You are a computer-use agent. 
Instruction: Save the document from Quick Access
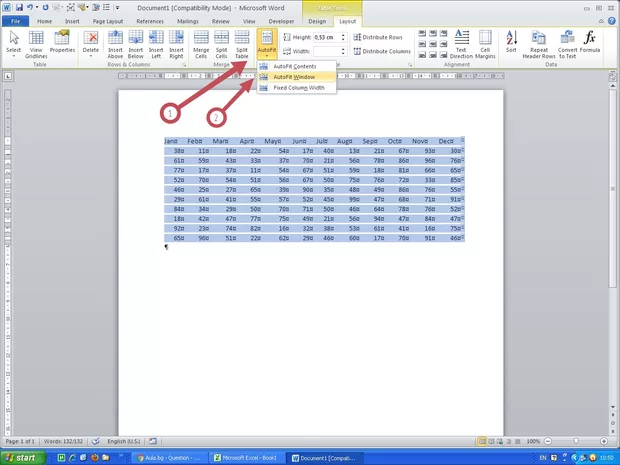pos(19,7)
